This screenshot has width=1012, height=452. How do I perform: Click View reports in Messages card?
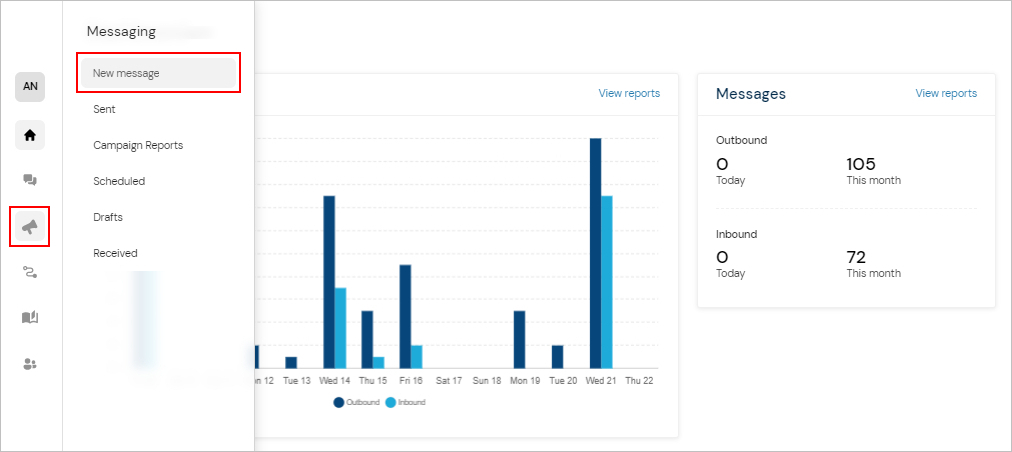coord(946,93)
